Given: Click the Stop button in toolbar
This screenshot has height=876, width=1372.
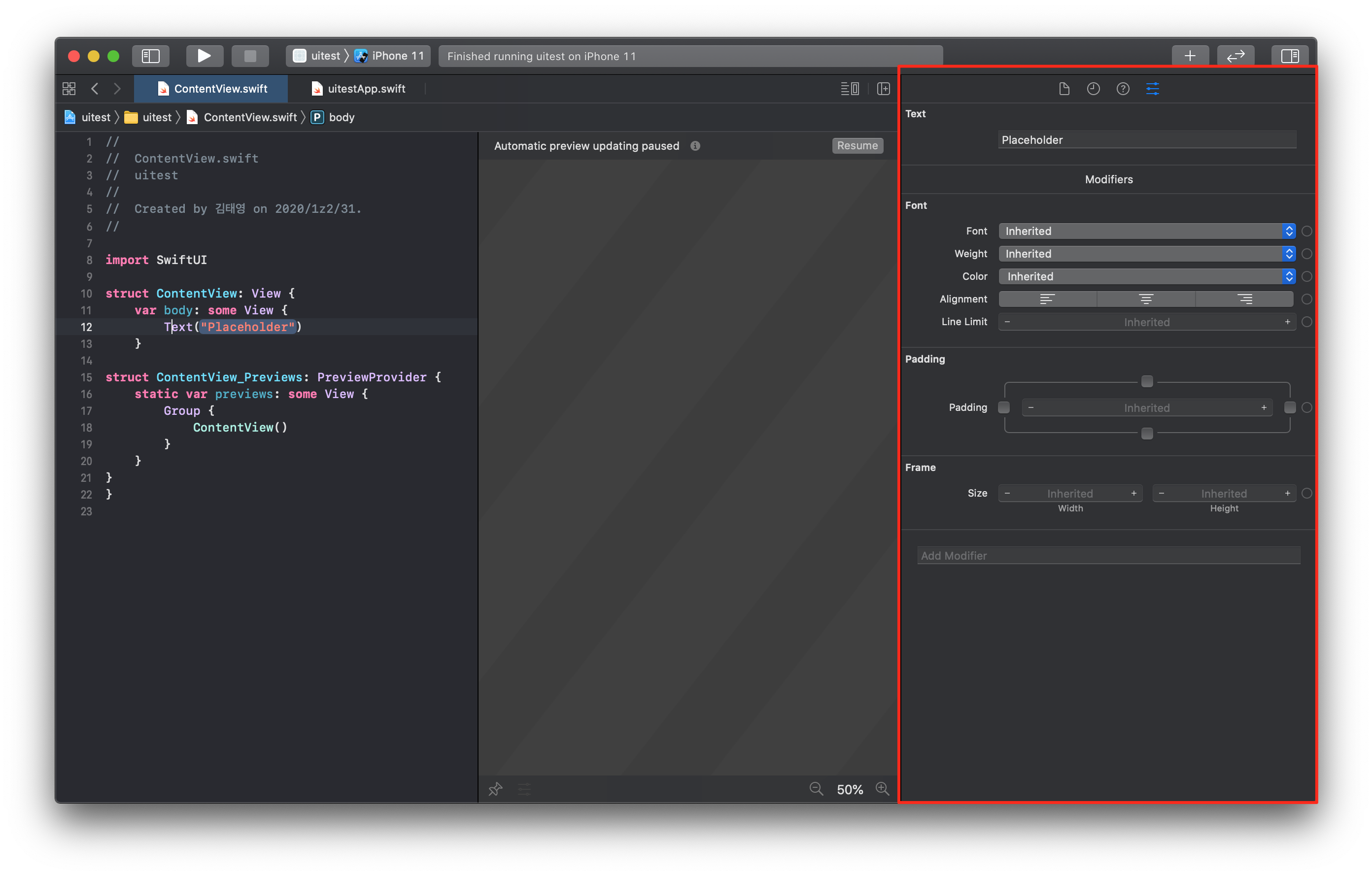Looking at the screenshot, I should (x=249, y=56).
